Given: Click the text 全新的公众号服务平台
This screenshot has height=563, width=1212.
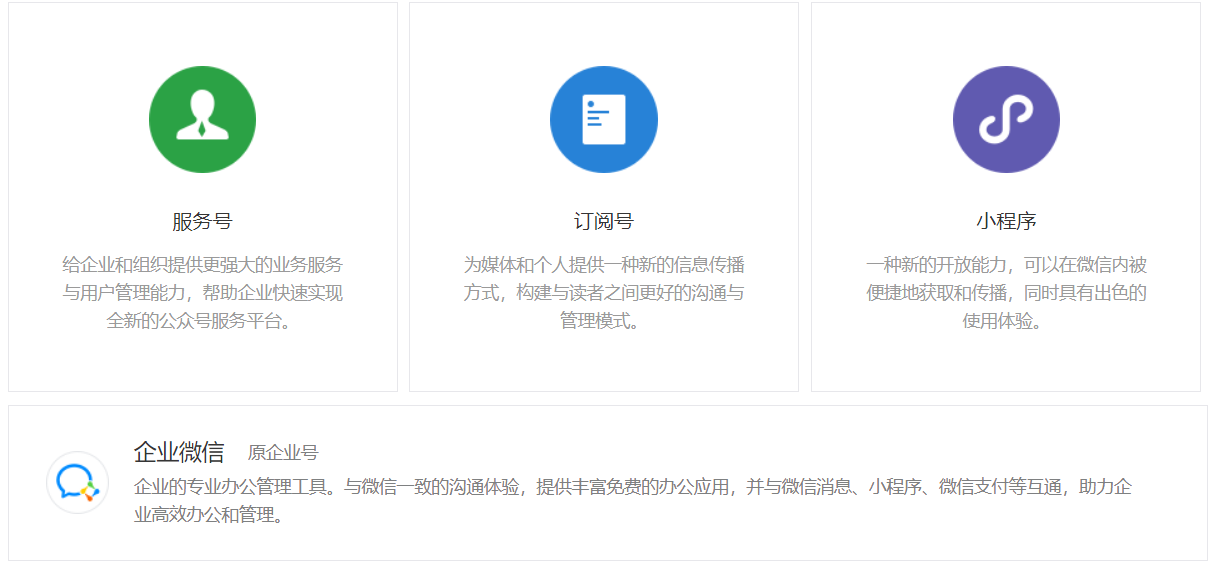Looking at the screenshot, I should click(x=202, y=321).
